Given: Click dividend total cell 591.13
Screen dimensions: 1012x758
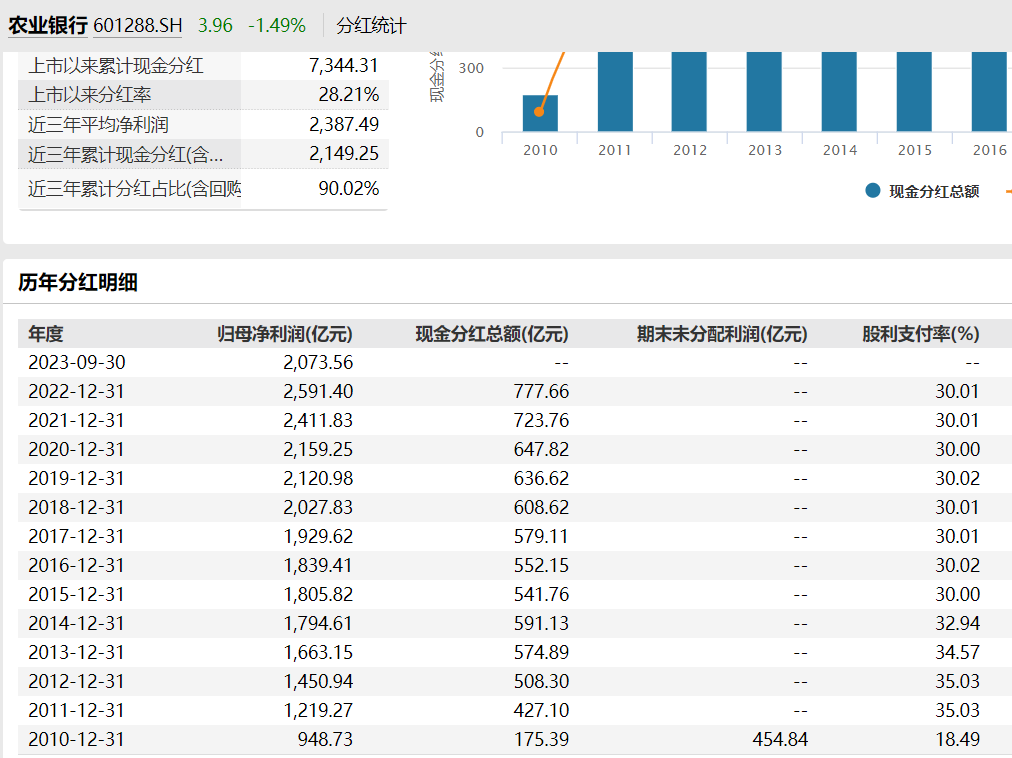Looking at the screenshot, I should [x=541, y=624].
